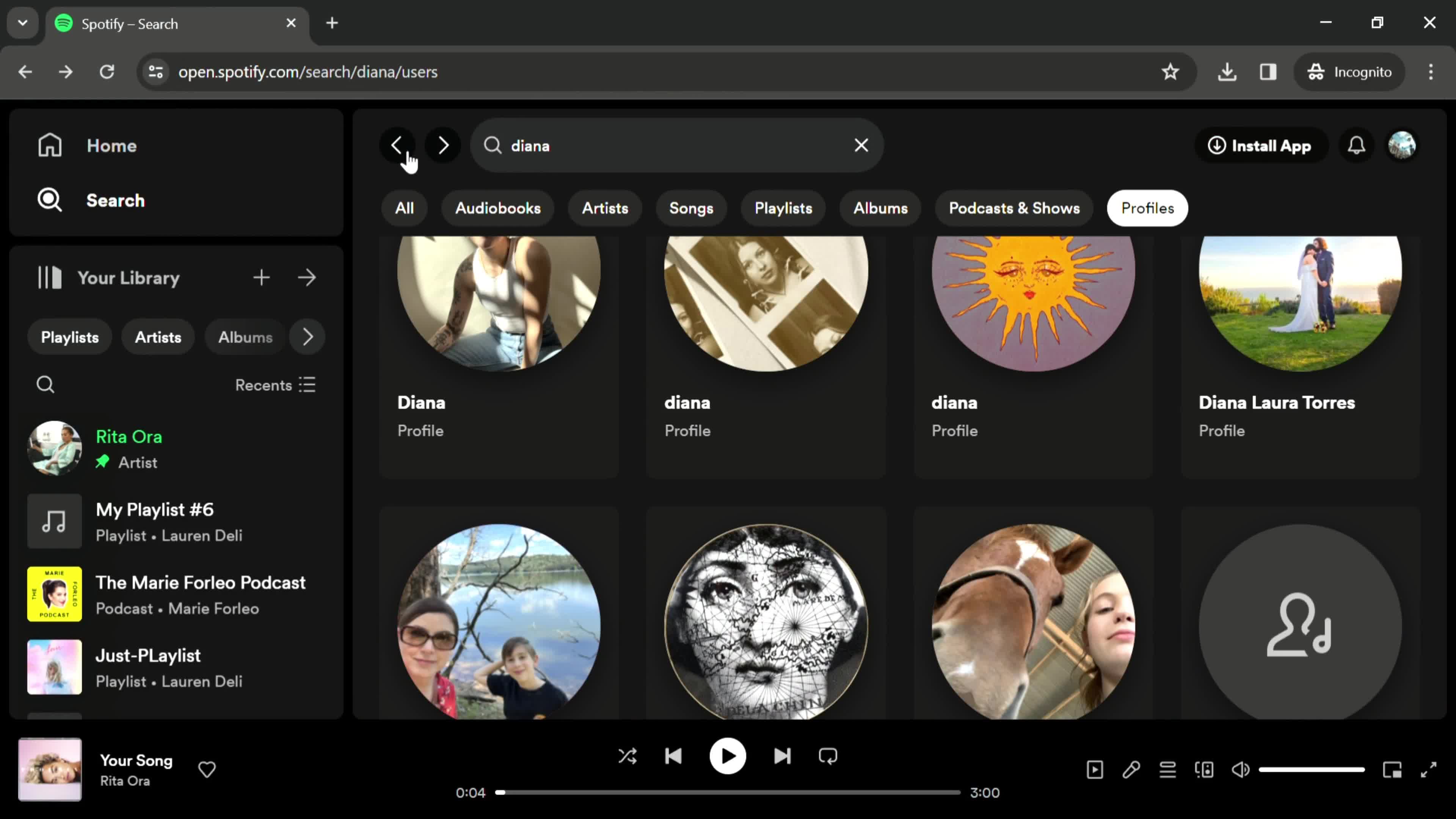Open the Home icon in sidebar
The image size is (1456, 819).
(50, 145)
